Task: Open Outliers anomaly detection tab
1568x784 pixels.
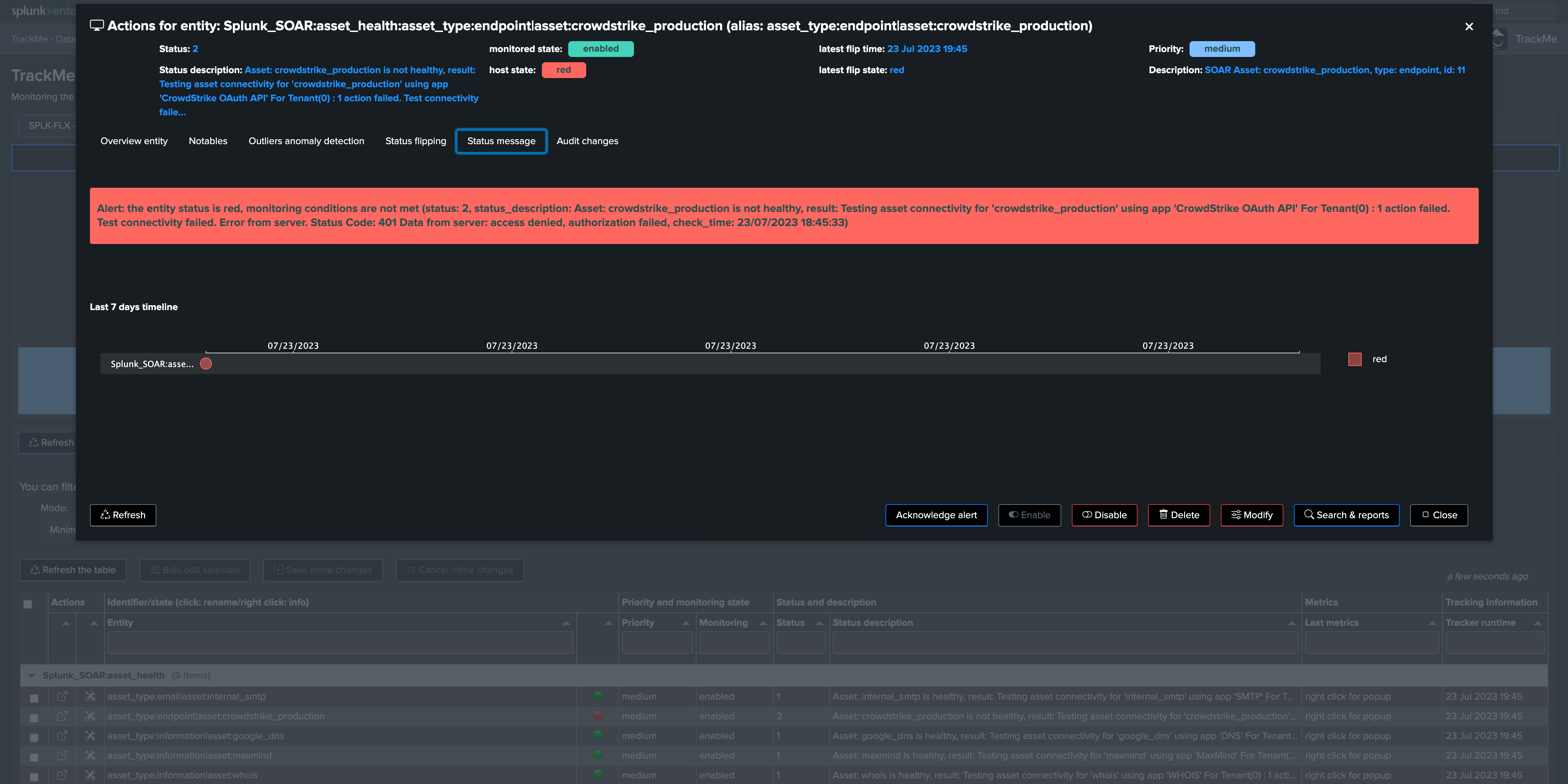Action: coord(306,141)
